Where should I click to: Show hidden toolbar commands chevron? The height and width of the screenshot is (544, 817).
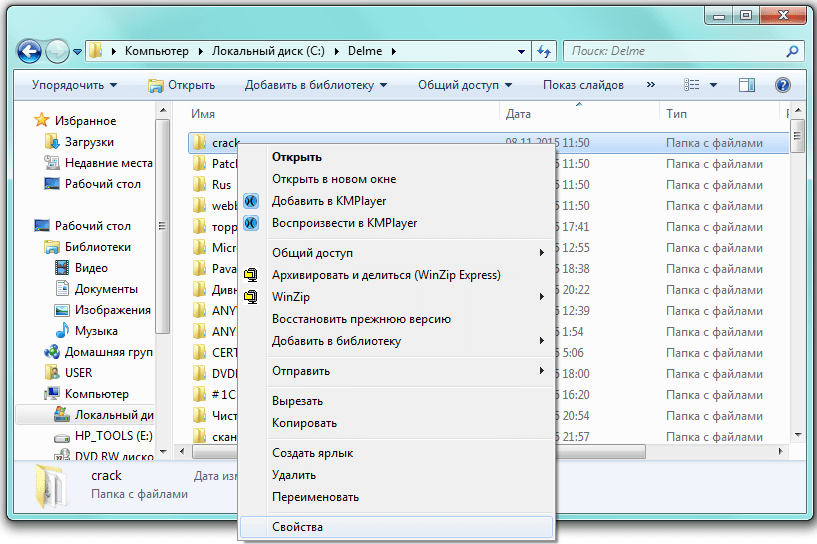pos(650,84)
